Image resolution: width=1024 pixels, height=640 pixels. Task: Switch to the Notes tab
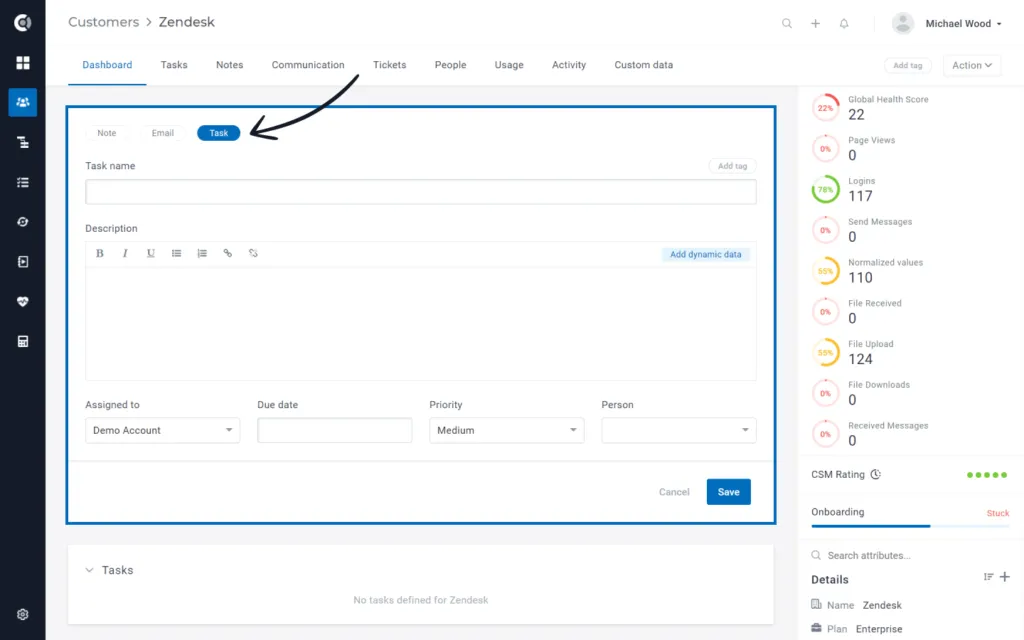tap(229, 65)
